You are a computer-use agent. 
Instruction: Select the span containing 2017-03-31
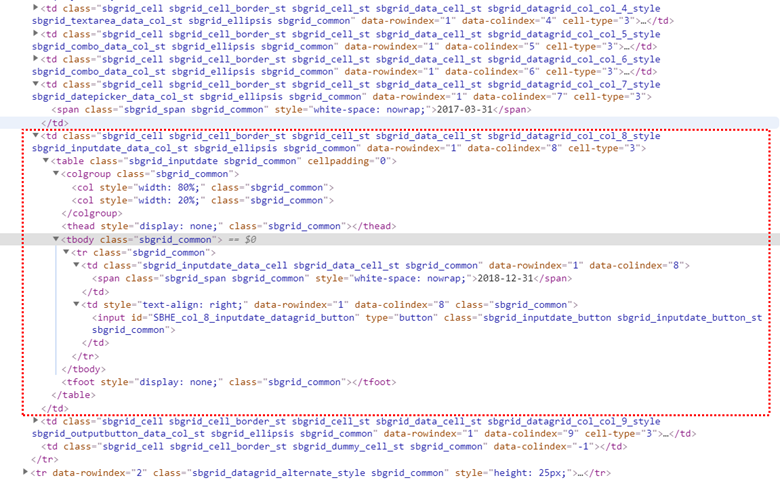point(292,109)
